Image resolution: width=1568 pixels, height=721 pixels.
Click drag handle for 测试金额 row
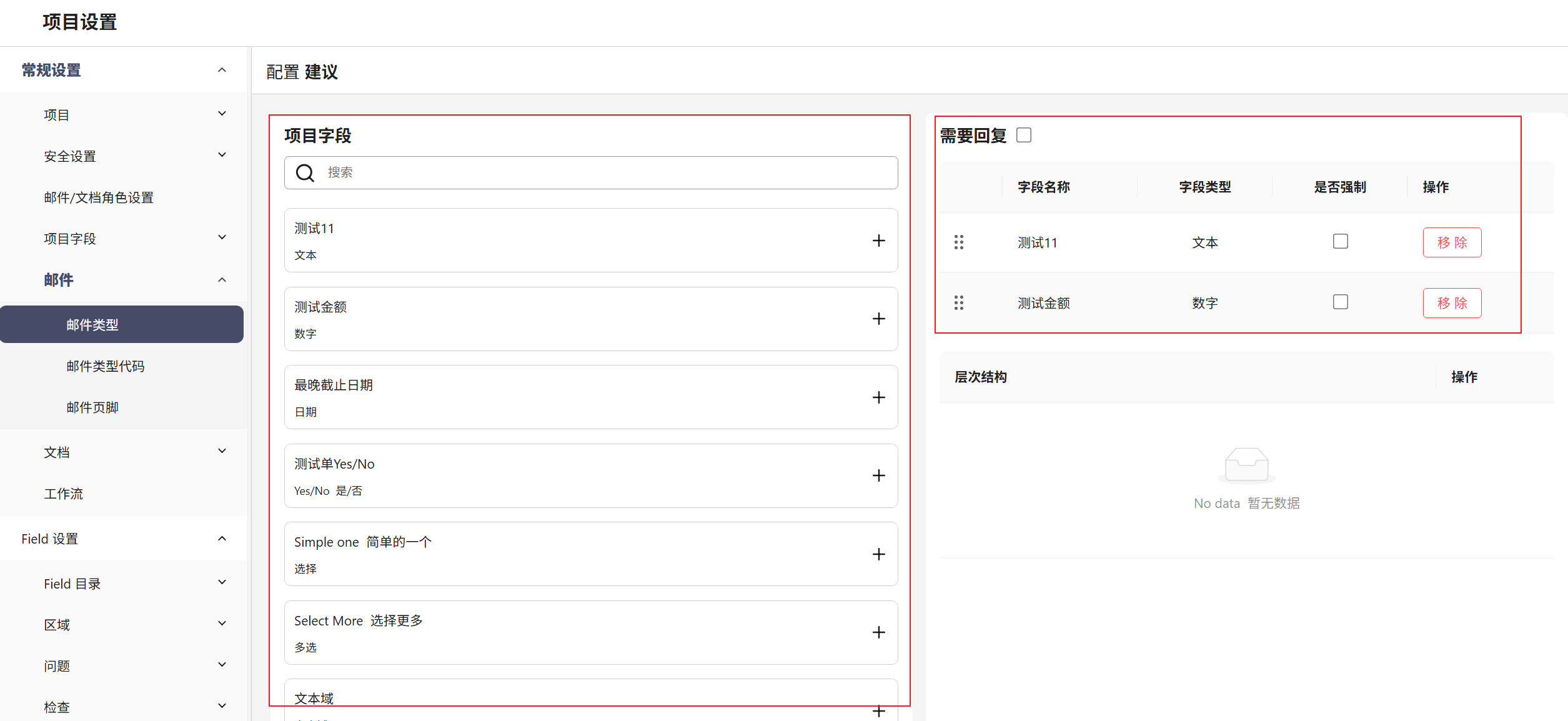tap(959, 303)
